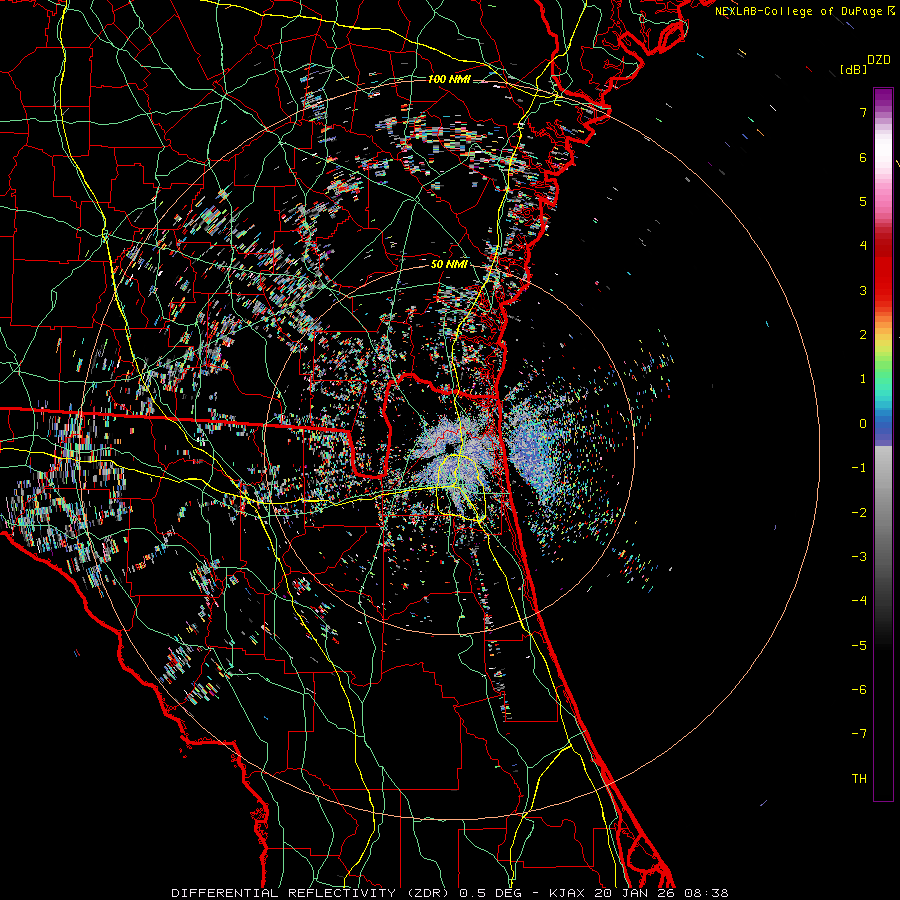Click the -5 value on the color scale

pyautogui.click(x=859, y=646)
